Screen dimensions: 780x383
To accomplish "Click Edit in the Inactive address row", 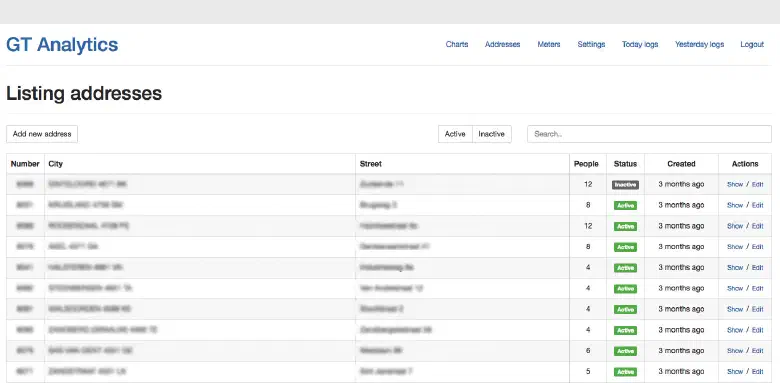I will (757, 185).
